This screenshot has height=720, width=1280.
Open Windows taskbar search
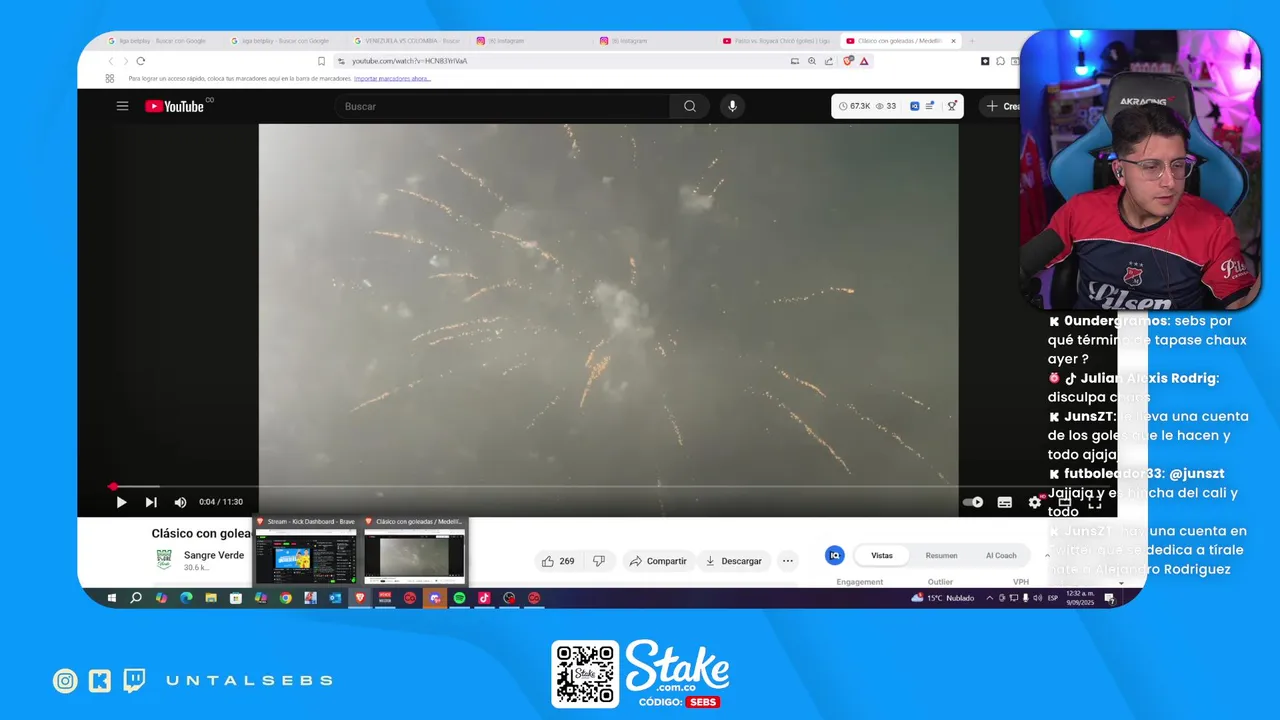click(136, 598)
